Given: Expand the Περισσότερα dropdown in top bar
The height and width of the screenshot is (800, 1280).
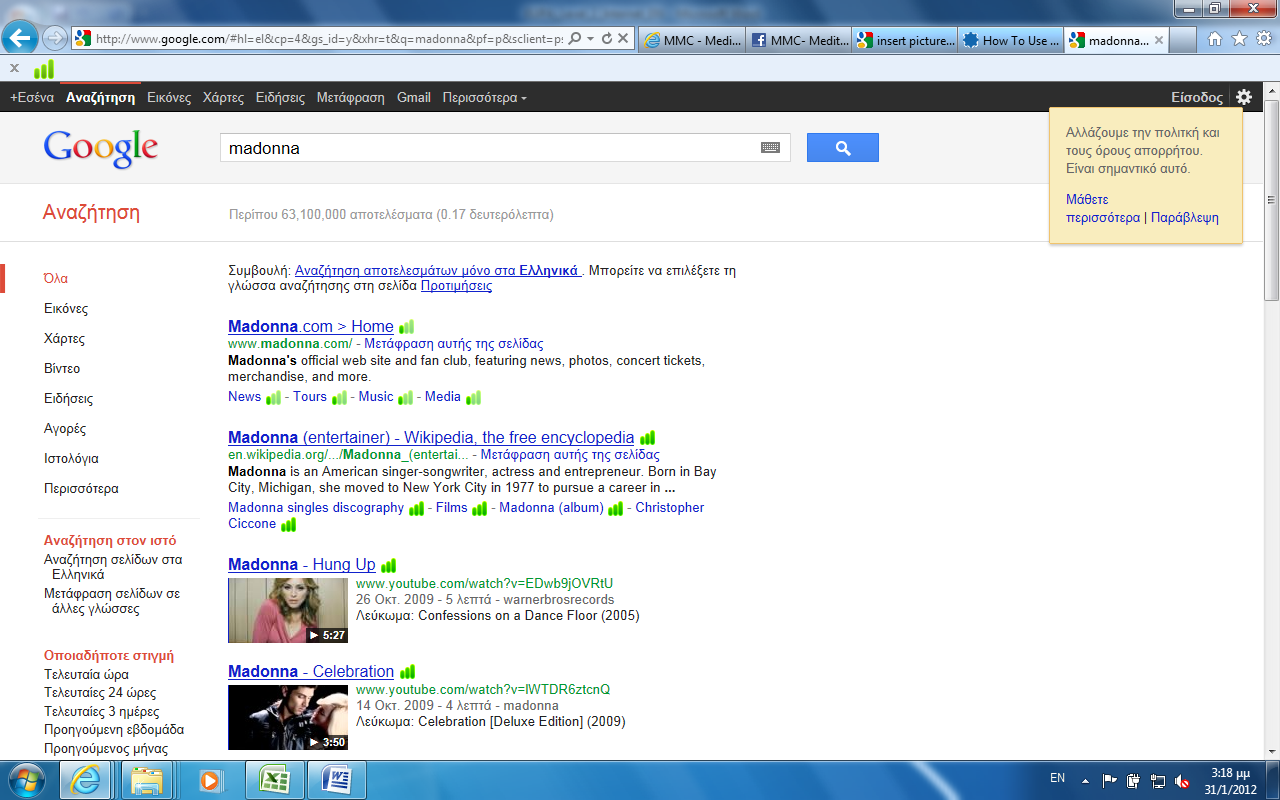Looking at the screenshot, I should pyautogui.click(x=485, y=98).
